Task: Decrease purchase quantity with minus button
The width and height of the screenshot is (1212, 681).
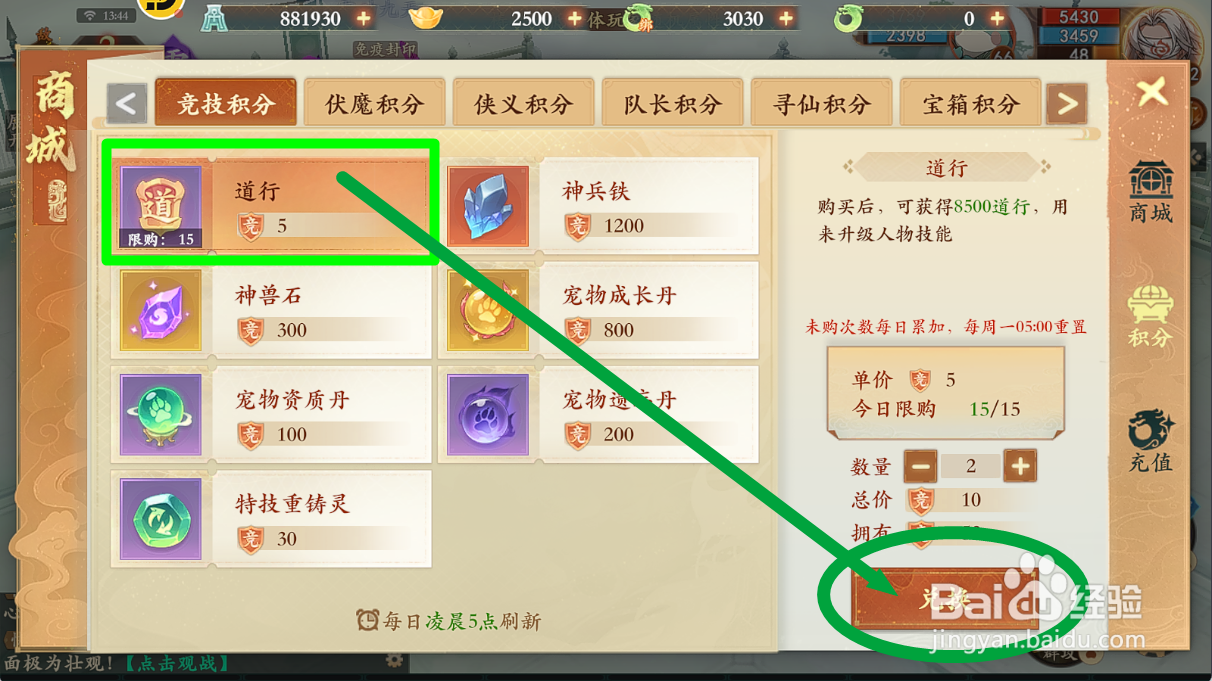Action: coord(921,466)
